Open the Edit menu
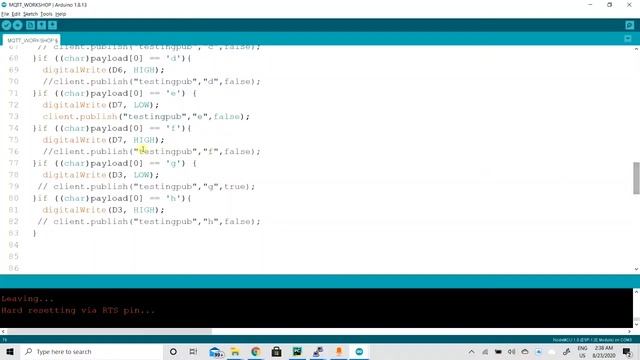 tap(16, 14)
